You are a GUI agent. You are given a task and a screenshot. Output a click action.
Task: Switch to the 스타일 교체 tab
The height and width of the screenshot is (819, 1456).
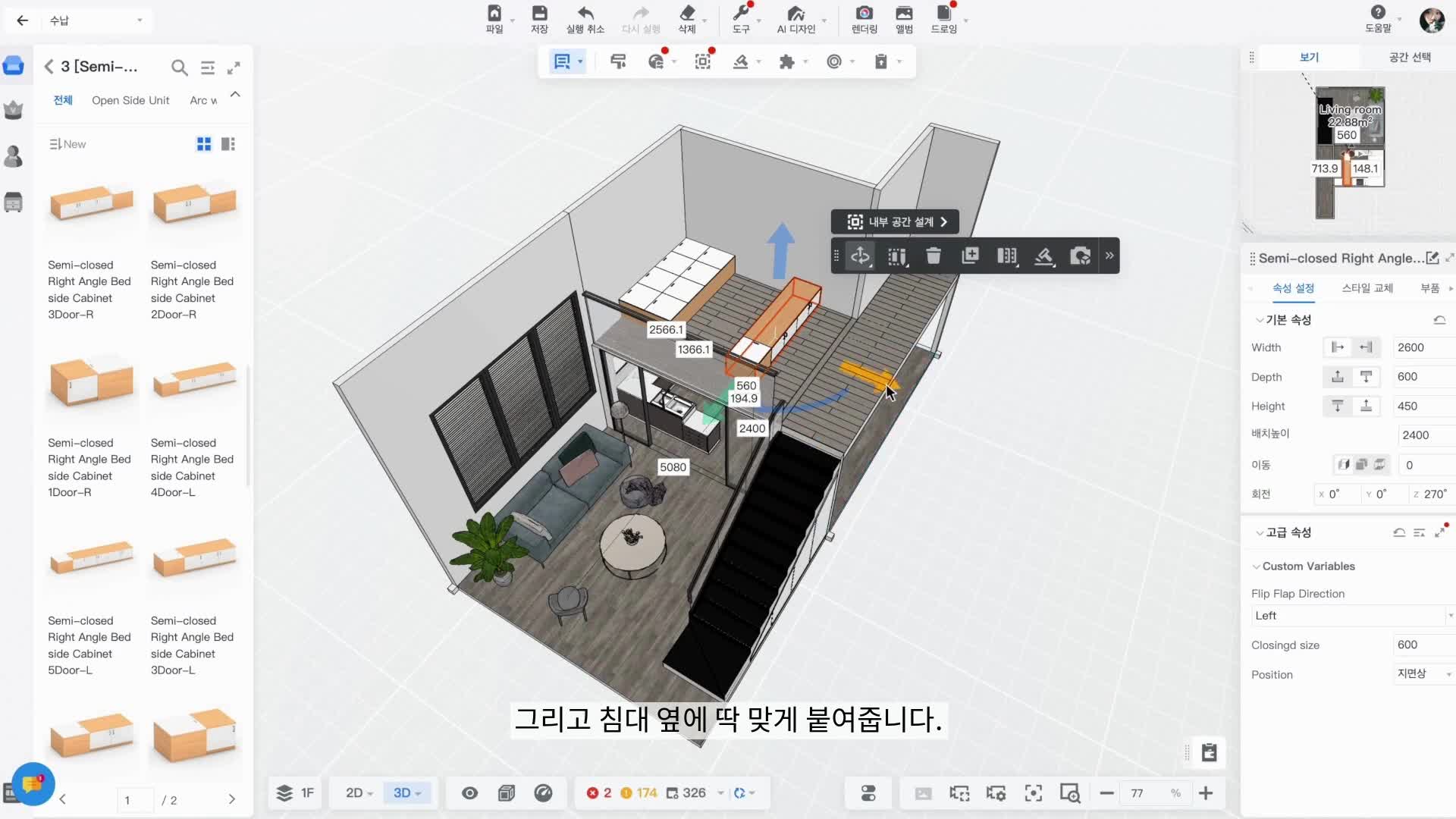pos(1367,288)
